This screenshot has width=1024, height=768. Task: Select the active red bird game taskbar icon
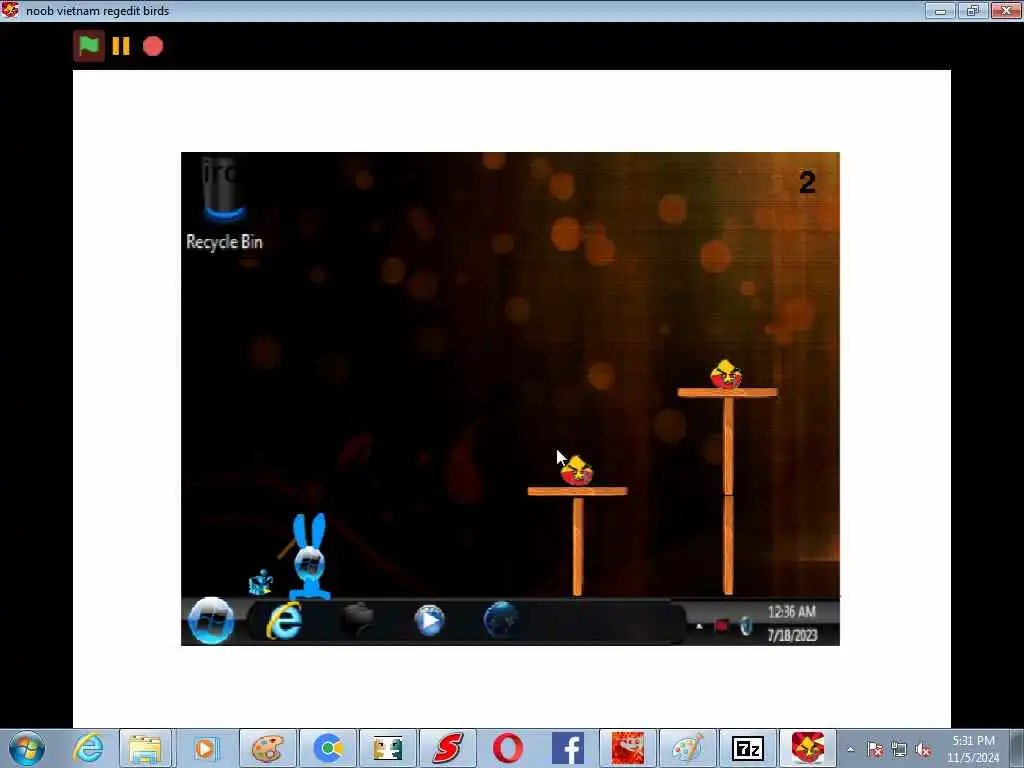click(x=808, y=748)
